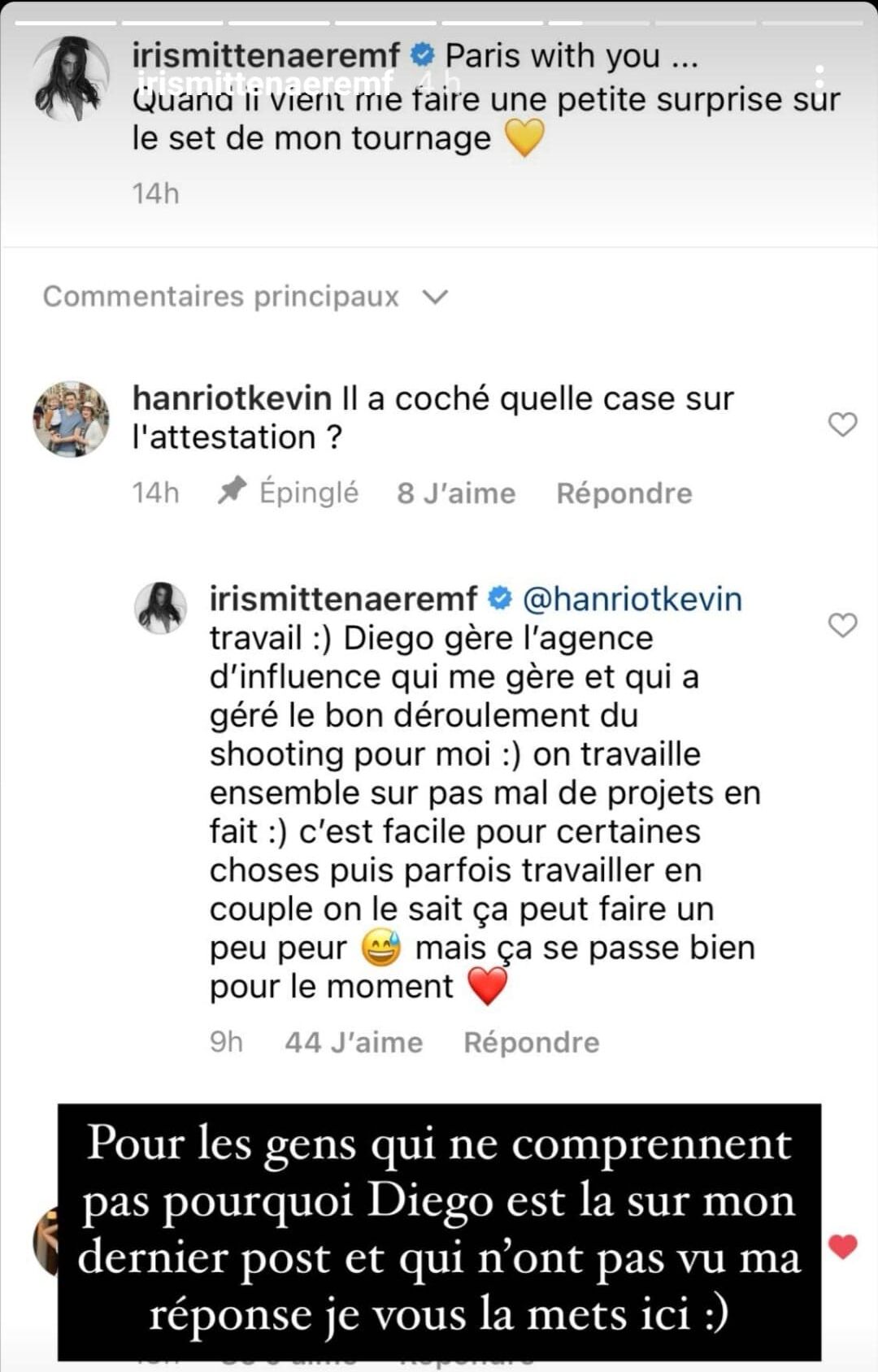The height and width of the screenshot is (1372, 878).
Task: Like hanriotkevin's pinned comment heart
Action: [x=842, y=424]
